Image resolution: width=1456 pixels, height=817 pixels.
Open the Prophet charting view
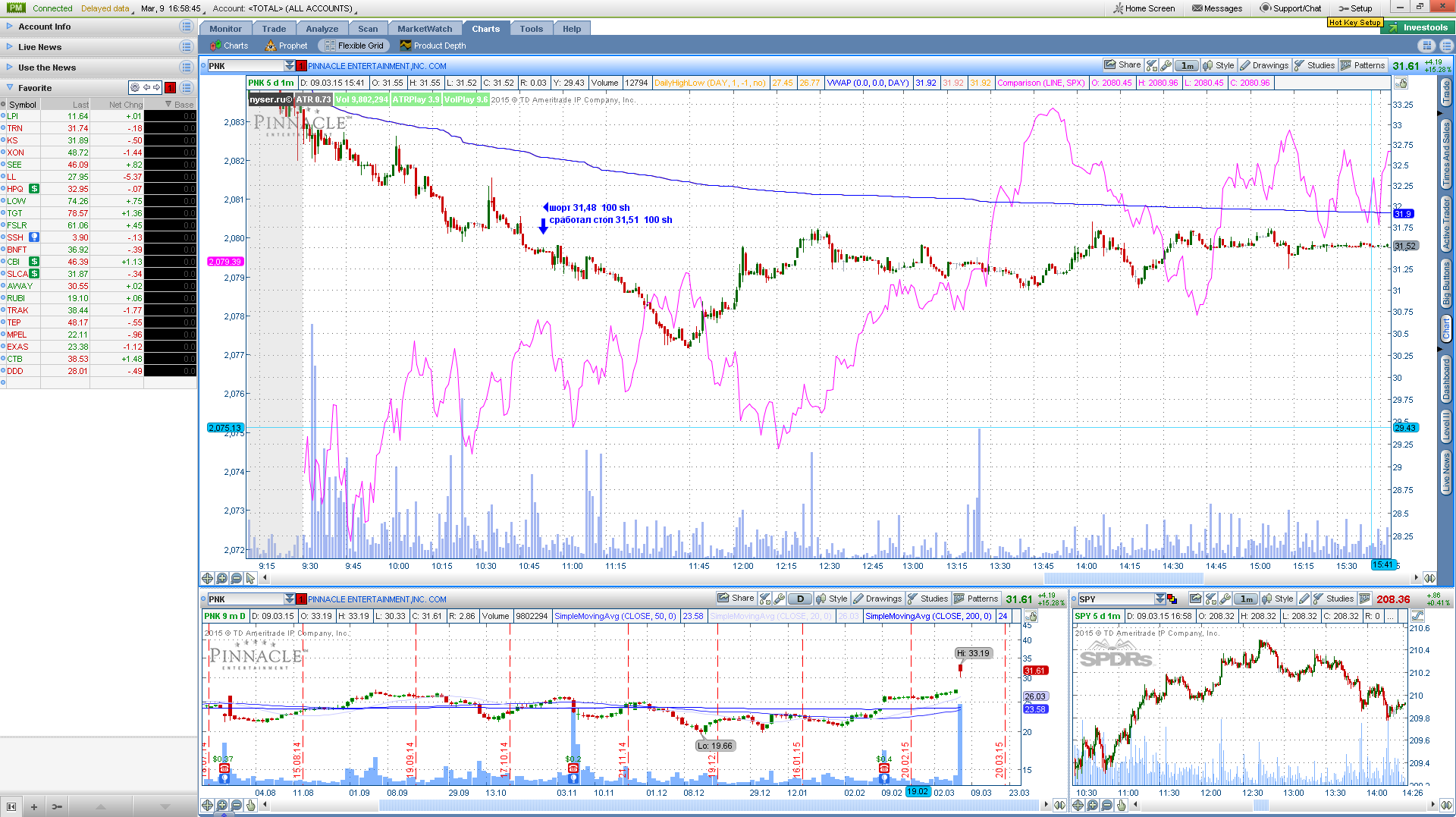[x=286, y=46]
